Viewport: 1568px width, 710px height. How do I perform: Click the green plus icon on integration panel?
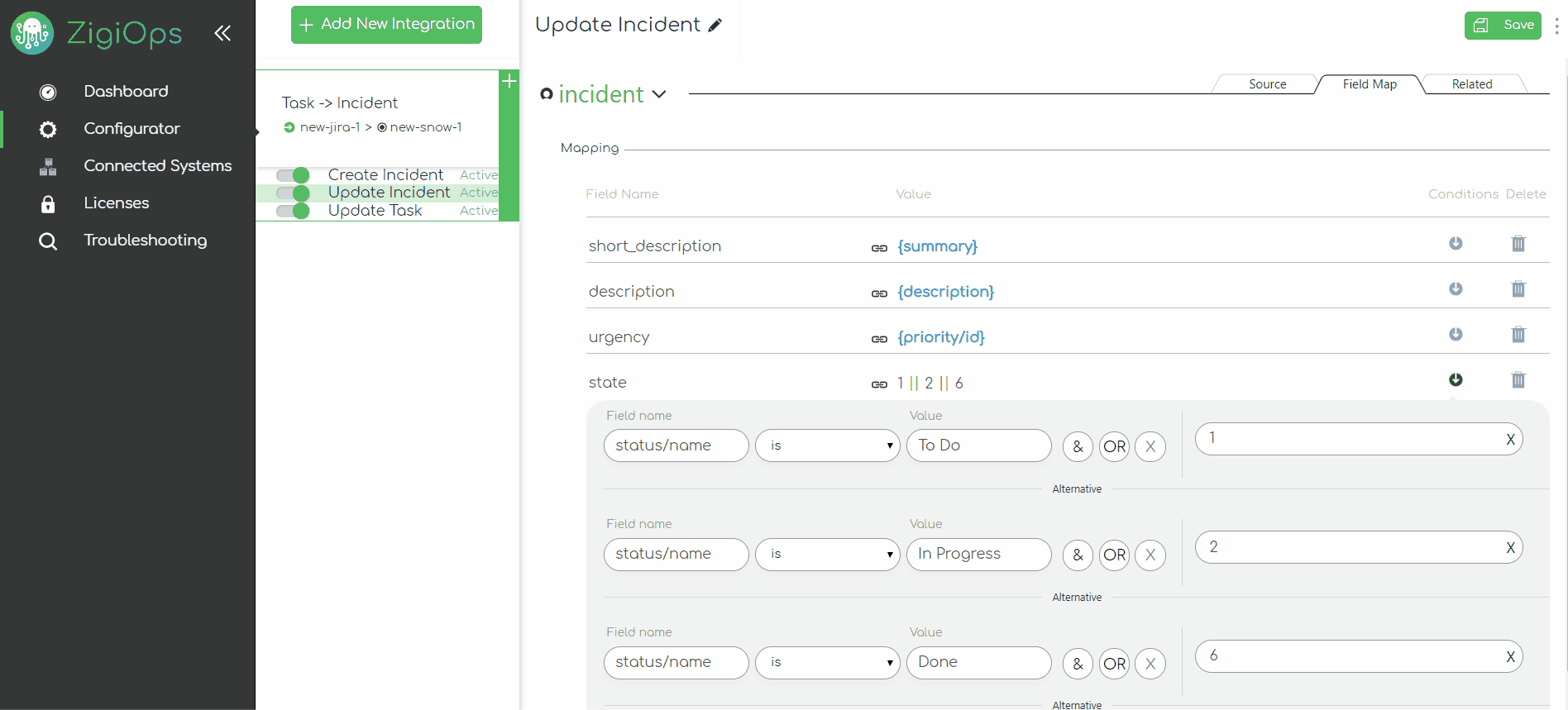[509, 81]
